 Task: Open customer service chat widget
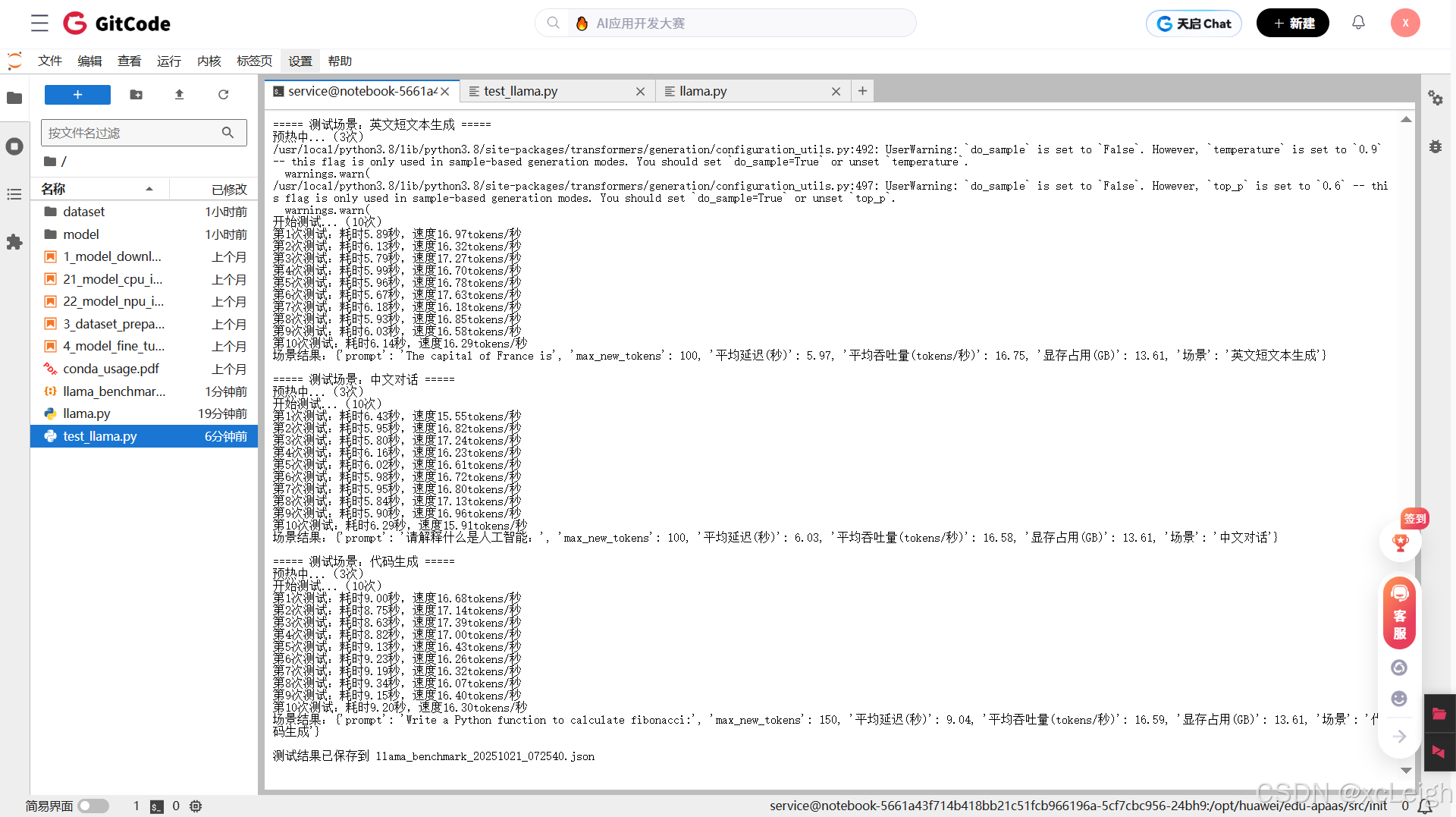coord(1400,613)
